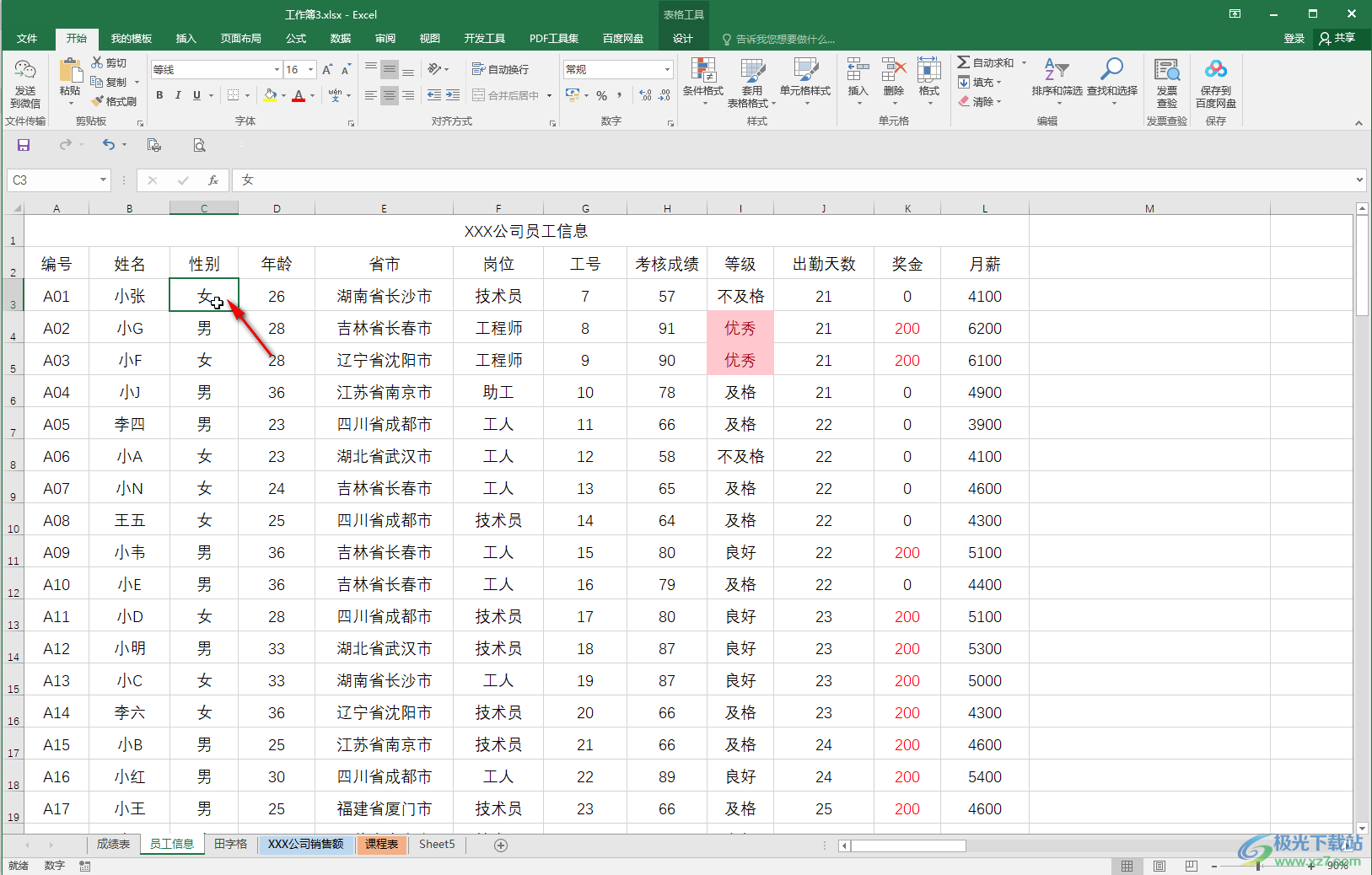
Task: Open text orientation tool
Action: tap(436, 70)
